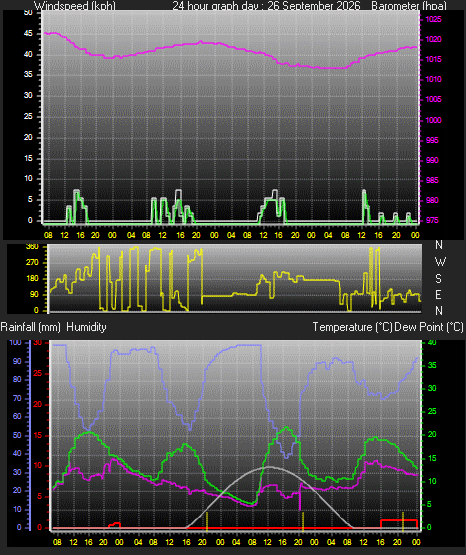The image size is (466, 555).
Task: Select the Humidity label
Action: pos(86,327)
